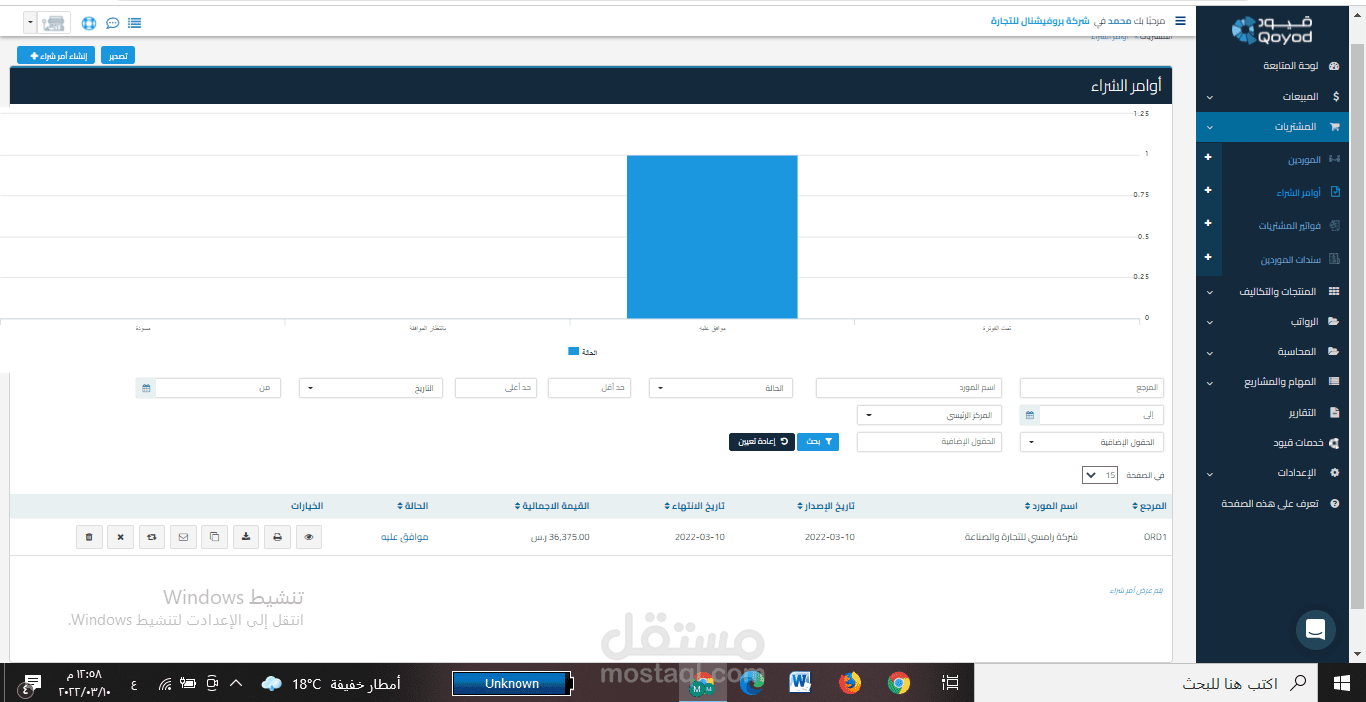The image size is (1366, 702).
Task: Sort by تاريخ الإصدار column header
Action: (826, 506)
